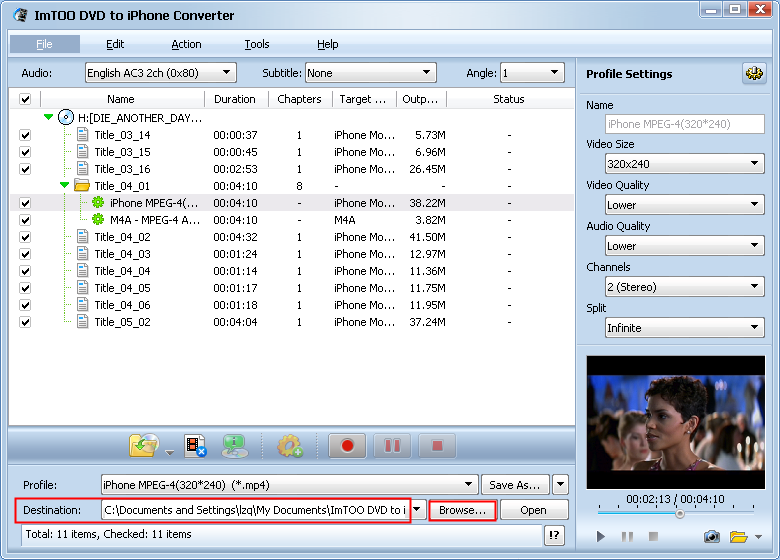Open the Video Quality dropdown
This screenshot has width=780, height=560.
click(x=684, y=204)
